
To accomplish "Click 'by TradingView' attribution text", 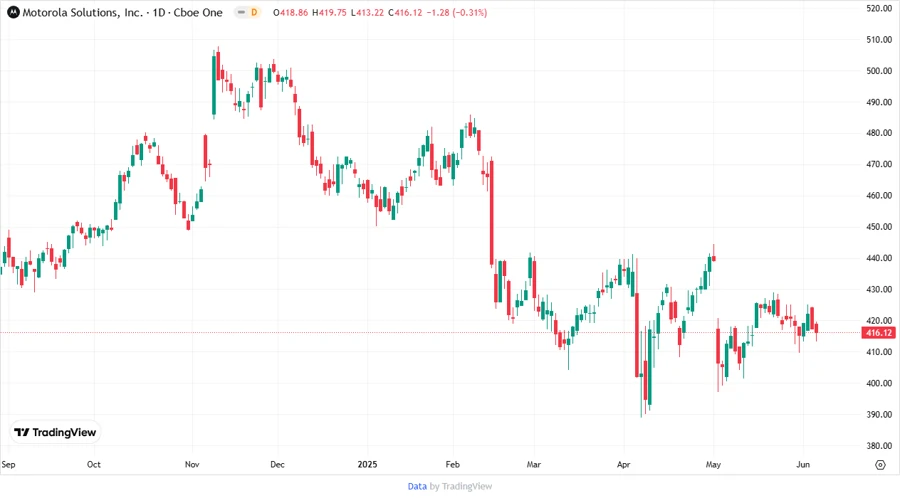I will click(461, 486).
